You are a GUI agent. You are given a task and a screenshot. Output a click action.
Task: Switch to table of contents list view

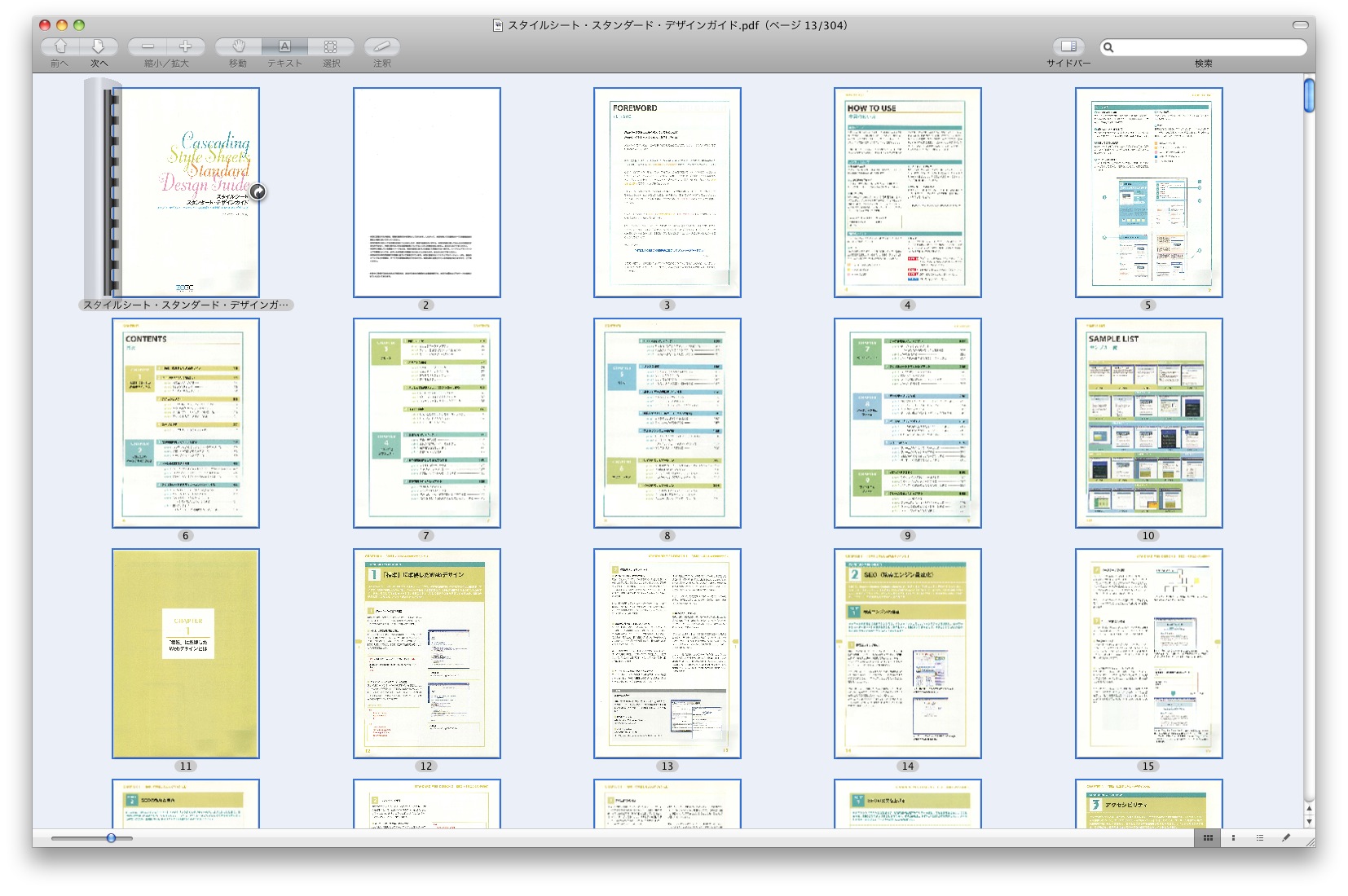(1259, 837)
